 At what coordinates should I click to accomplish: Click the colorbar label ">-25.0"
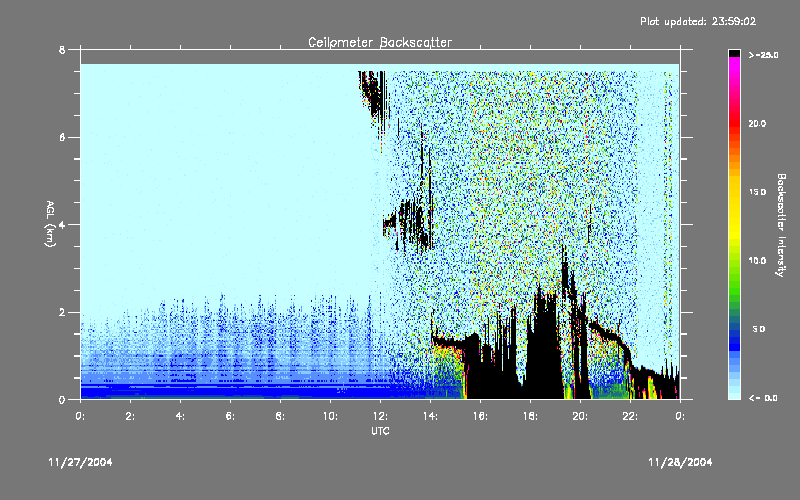763,55
